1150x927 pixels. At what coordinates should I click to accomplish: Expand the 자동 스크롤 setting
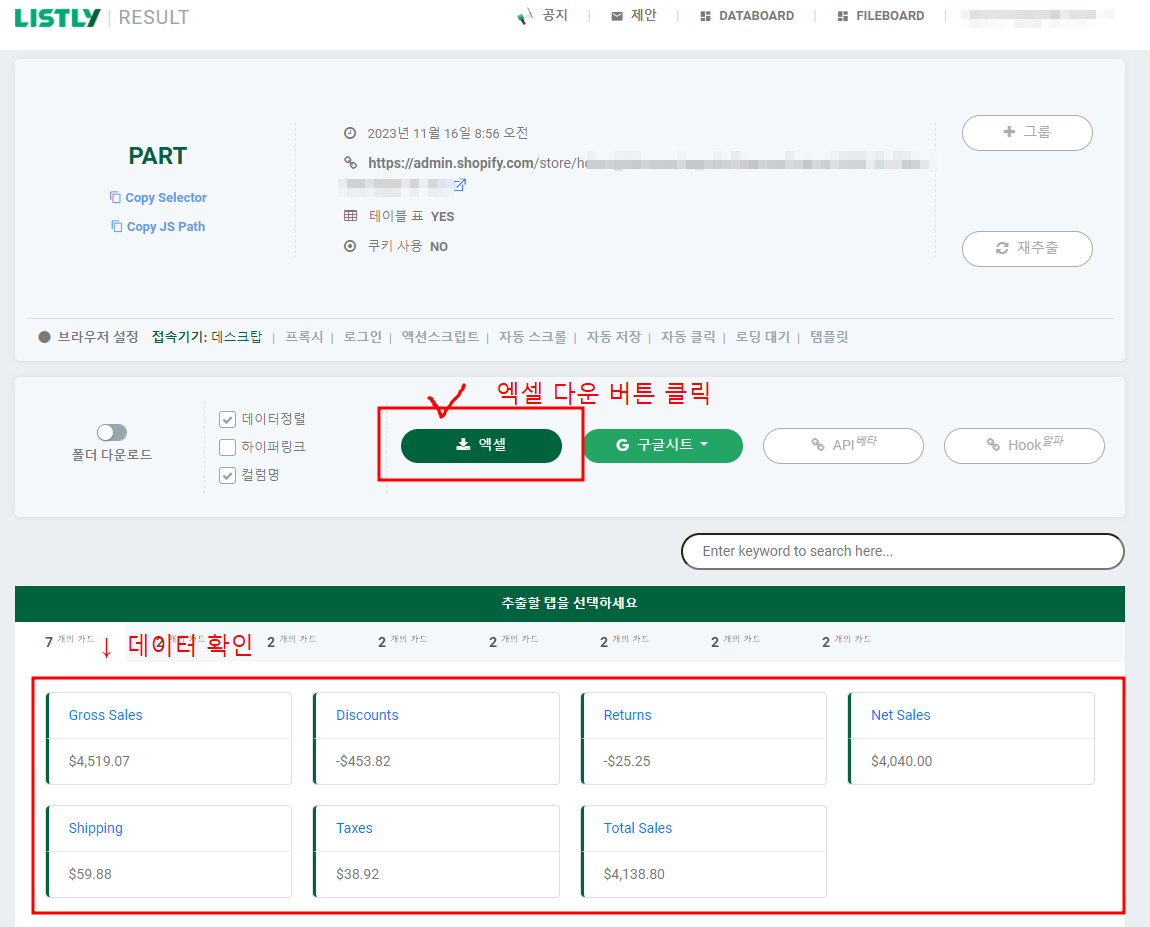coord(531,336)
